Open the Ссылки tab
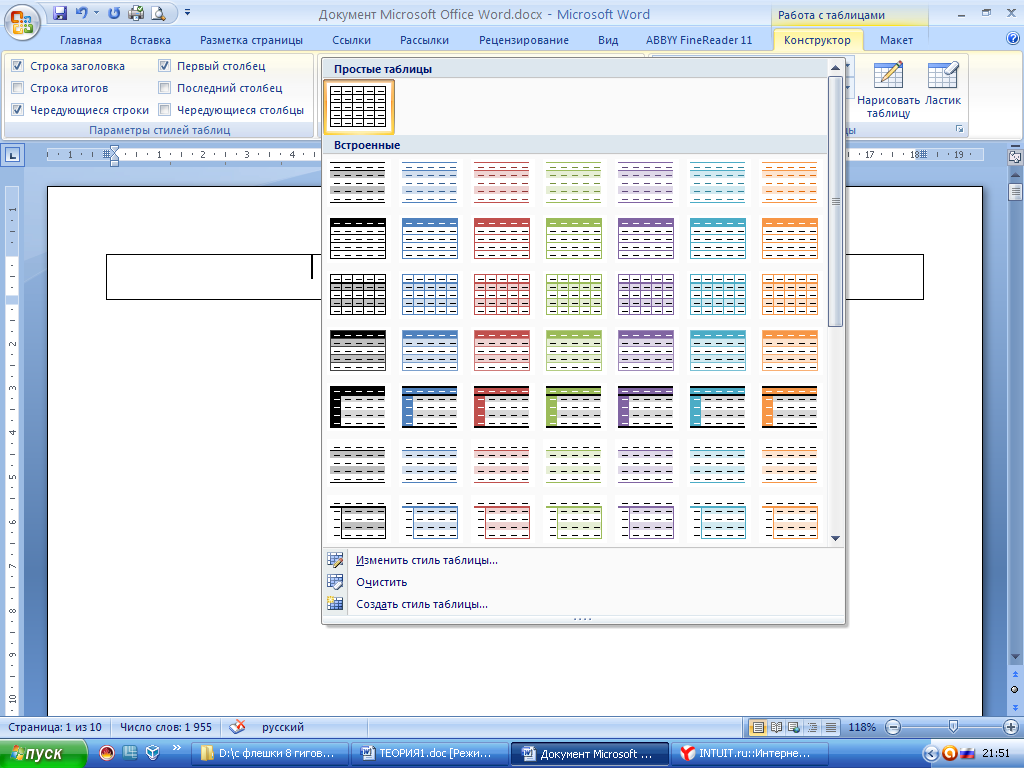Screen dimensions: 1024x768 tap(351, 40)
